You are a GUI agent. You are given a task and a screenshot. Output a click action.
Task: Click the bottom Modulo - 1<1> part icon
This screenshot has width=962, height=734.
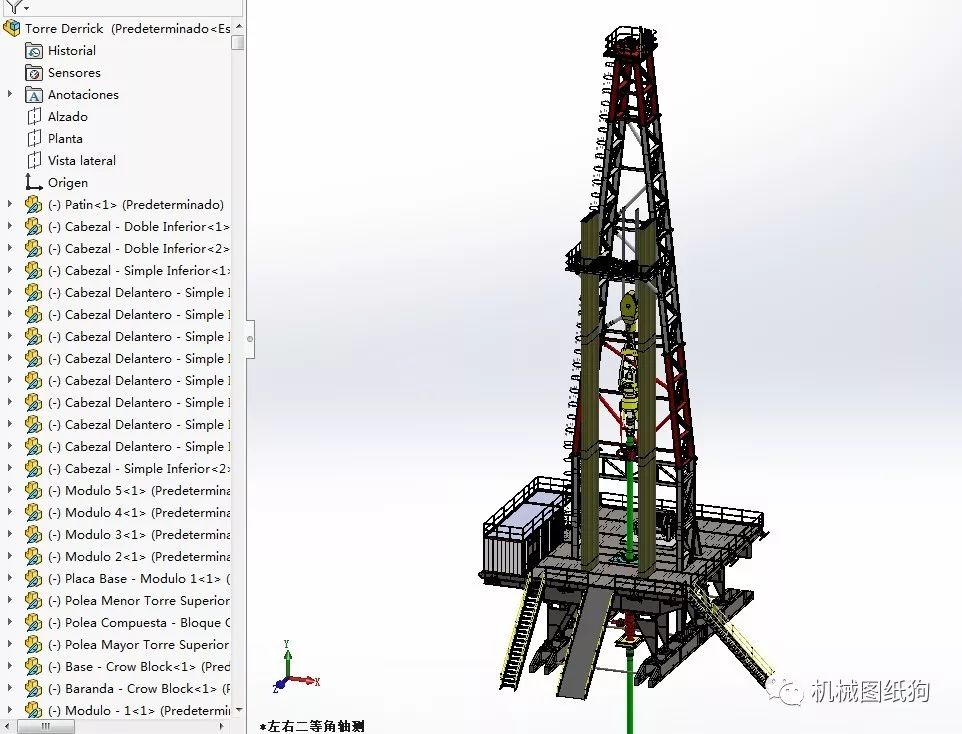[33, 711]
